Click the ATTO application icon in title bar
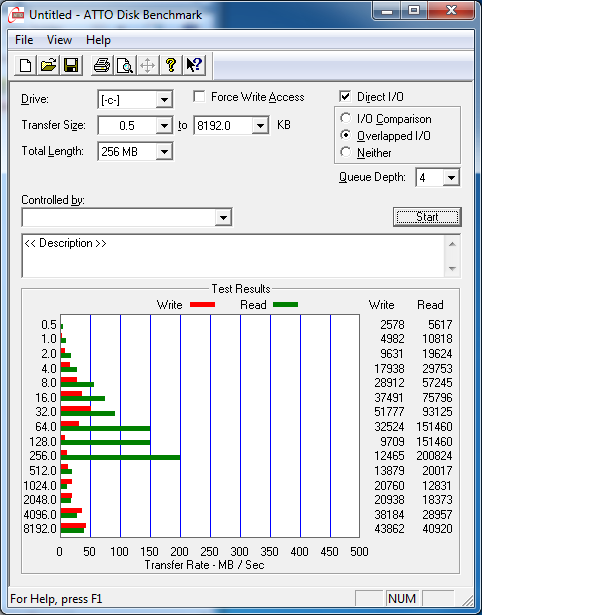This screenshot has width=614, height=615. 16,15
